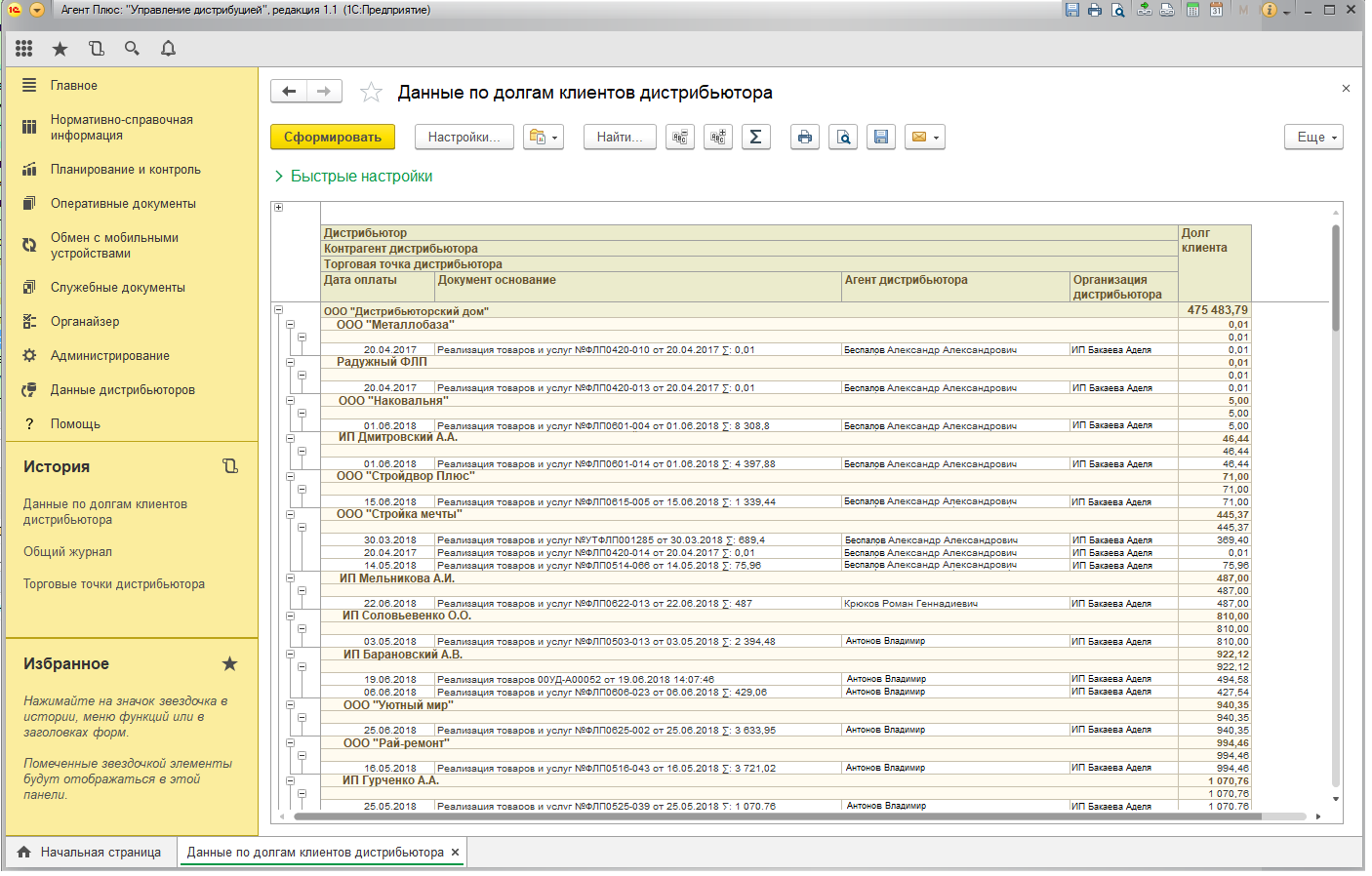Expand all groups report toolbar icon
This screenshot has width=1372, height=876.
point(718,137)
